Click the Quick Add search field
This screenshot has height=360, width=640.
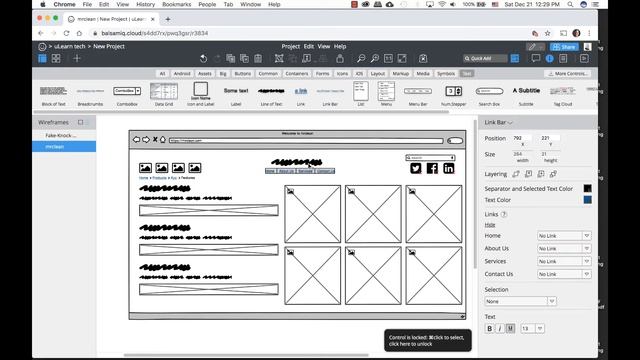pyautogui.click(x=485, y=58)
